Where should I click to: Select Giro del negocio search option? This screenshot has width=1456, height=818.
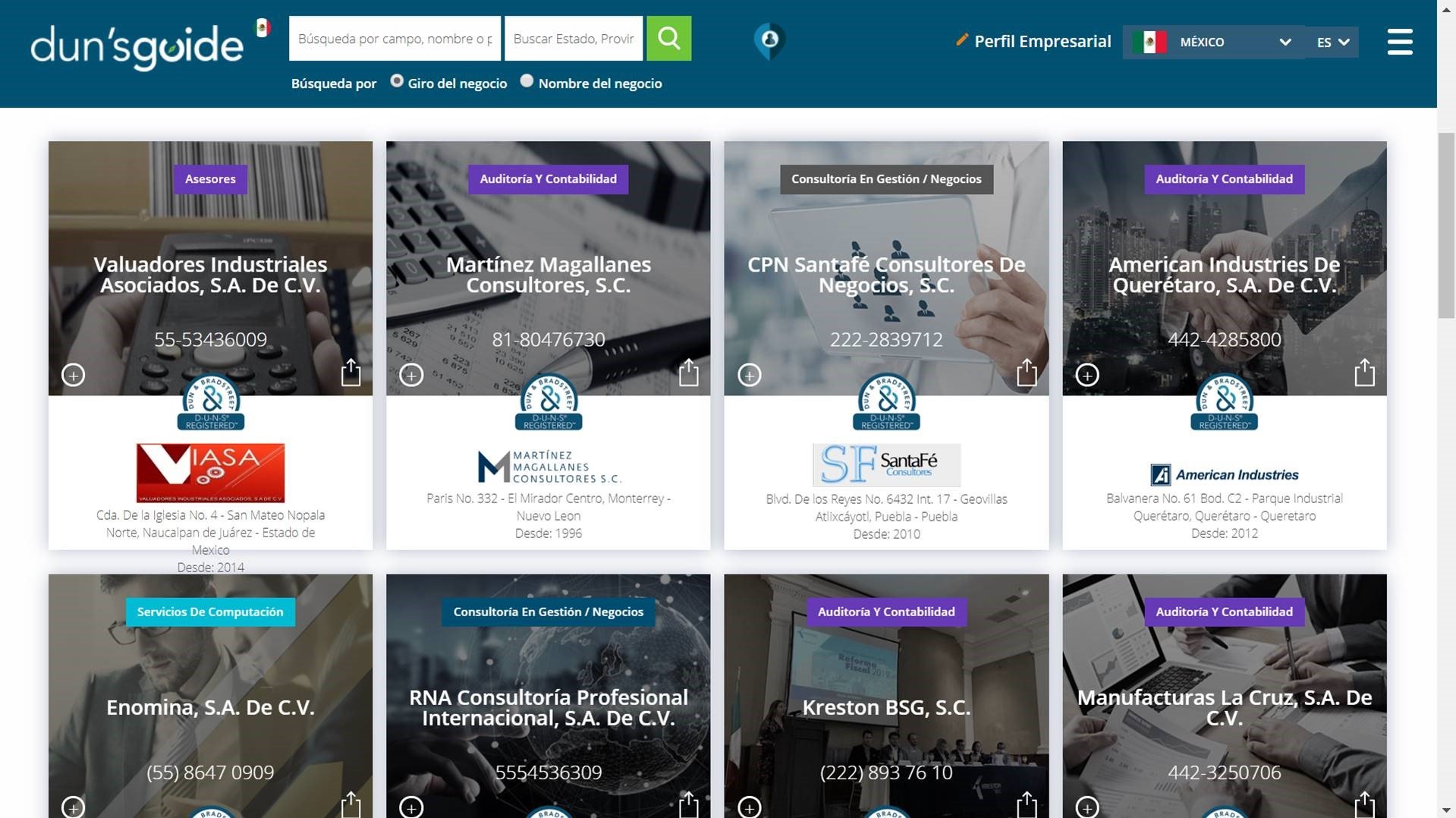[x=397, y=81]
